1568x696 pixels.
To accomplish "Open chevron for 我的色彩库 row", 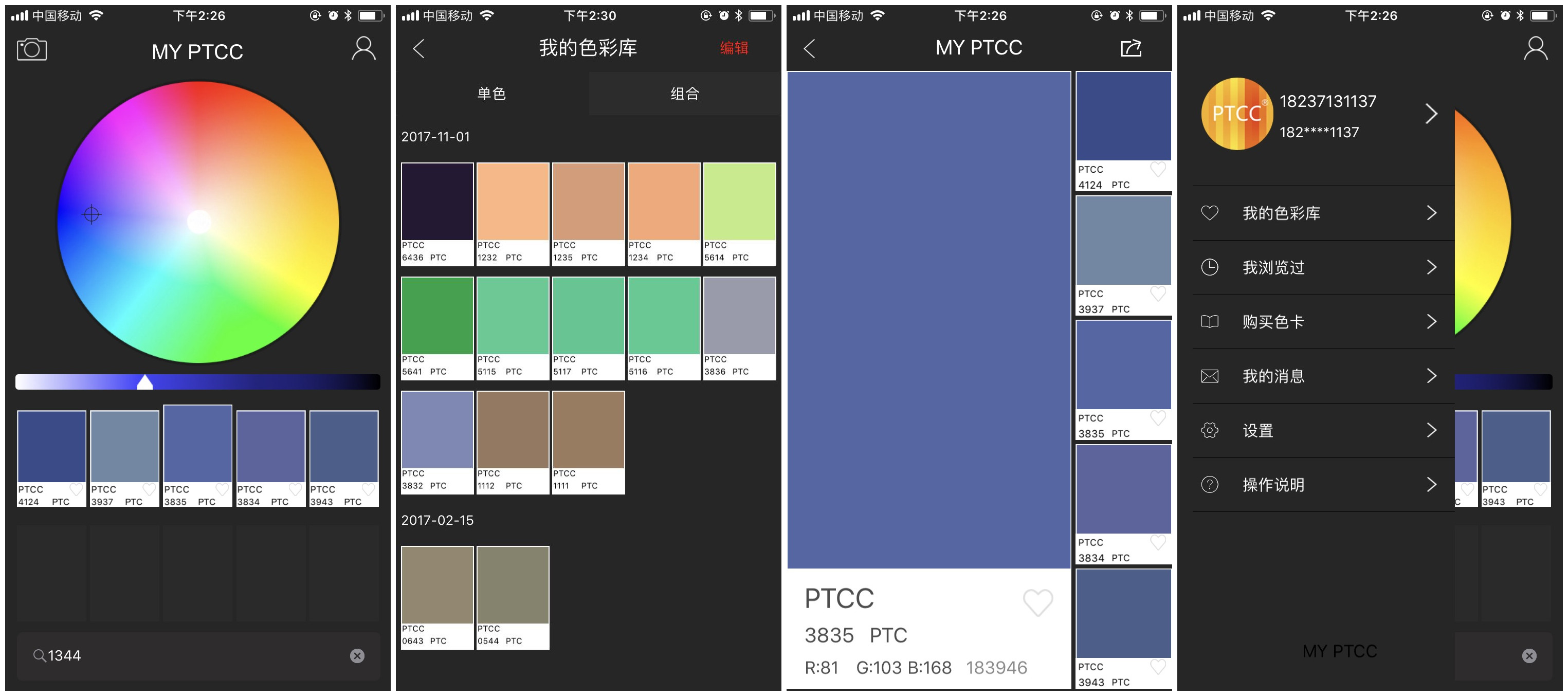I will pyautogui.click(x=1431, y=213).
